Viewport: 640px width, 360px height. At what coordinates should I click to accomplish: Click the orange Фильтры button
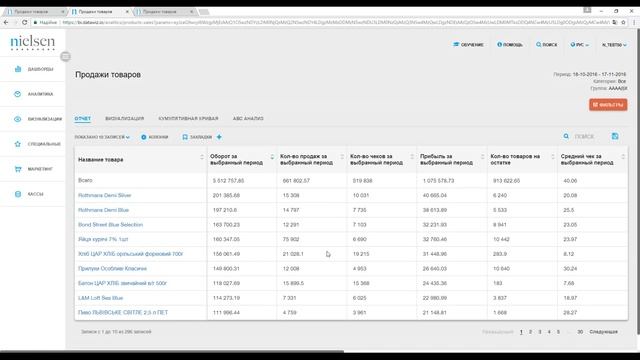coord(608,105)
